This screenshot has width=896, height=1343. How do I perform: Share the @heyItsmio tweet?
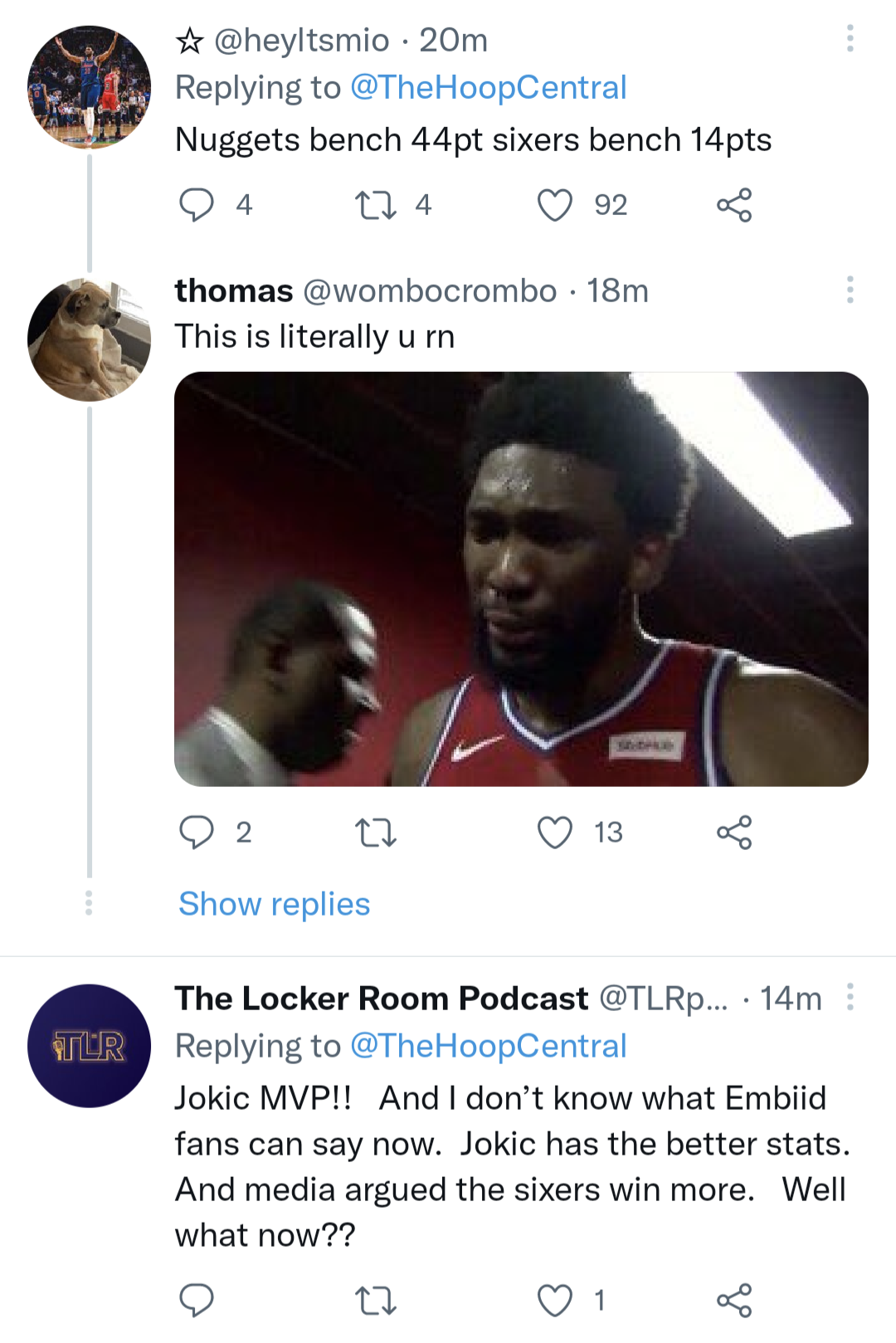pyautogui.click(x=734, y=205)
